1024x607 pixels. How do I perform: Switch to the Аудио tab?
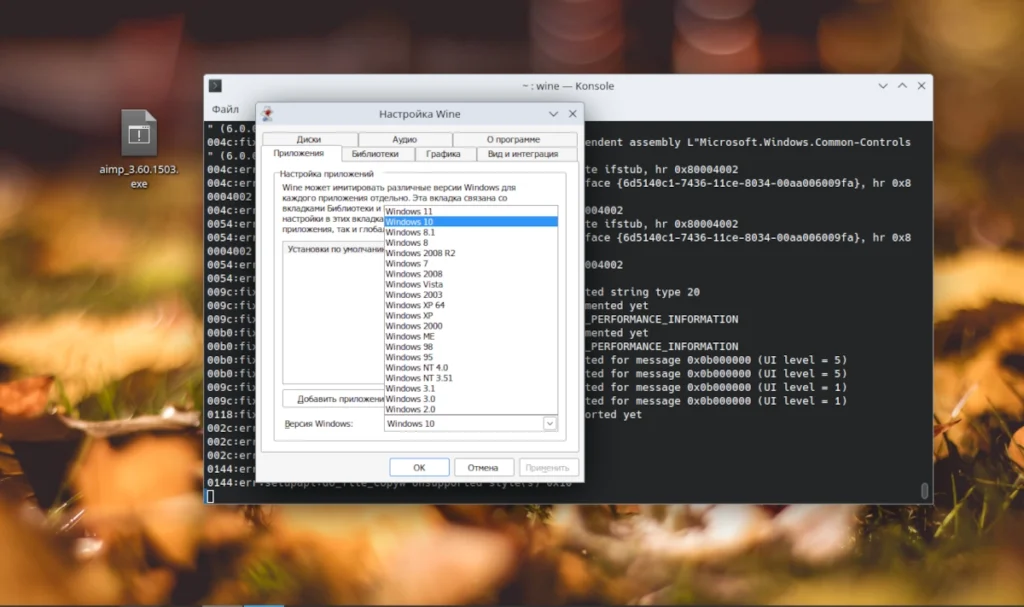click(x=405, y=139)
